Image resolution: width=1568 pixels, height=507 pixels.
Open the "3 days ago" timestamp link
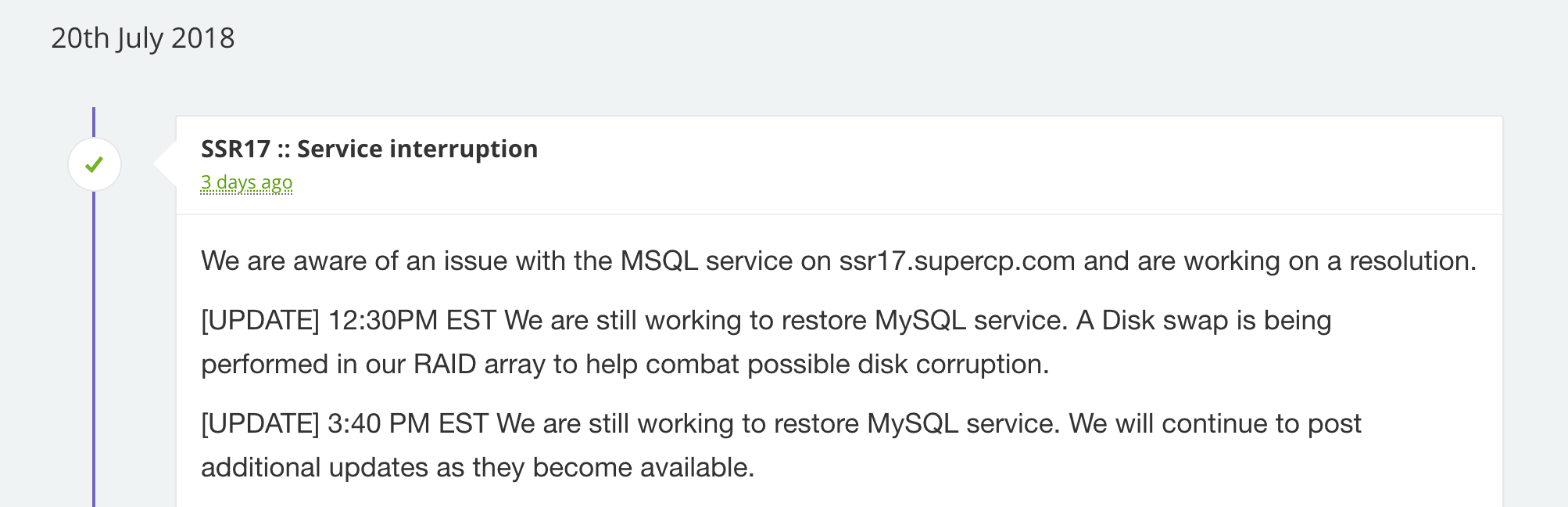246,182
